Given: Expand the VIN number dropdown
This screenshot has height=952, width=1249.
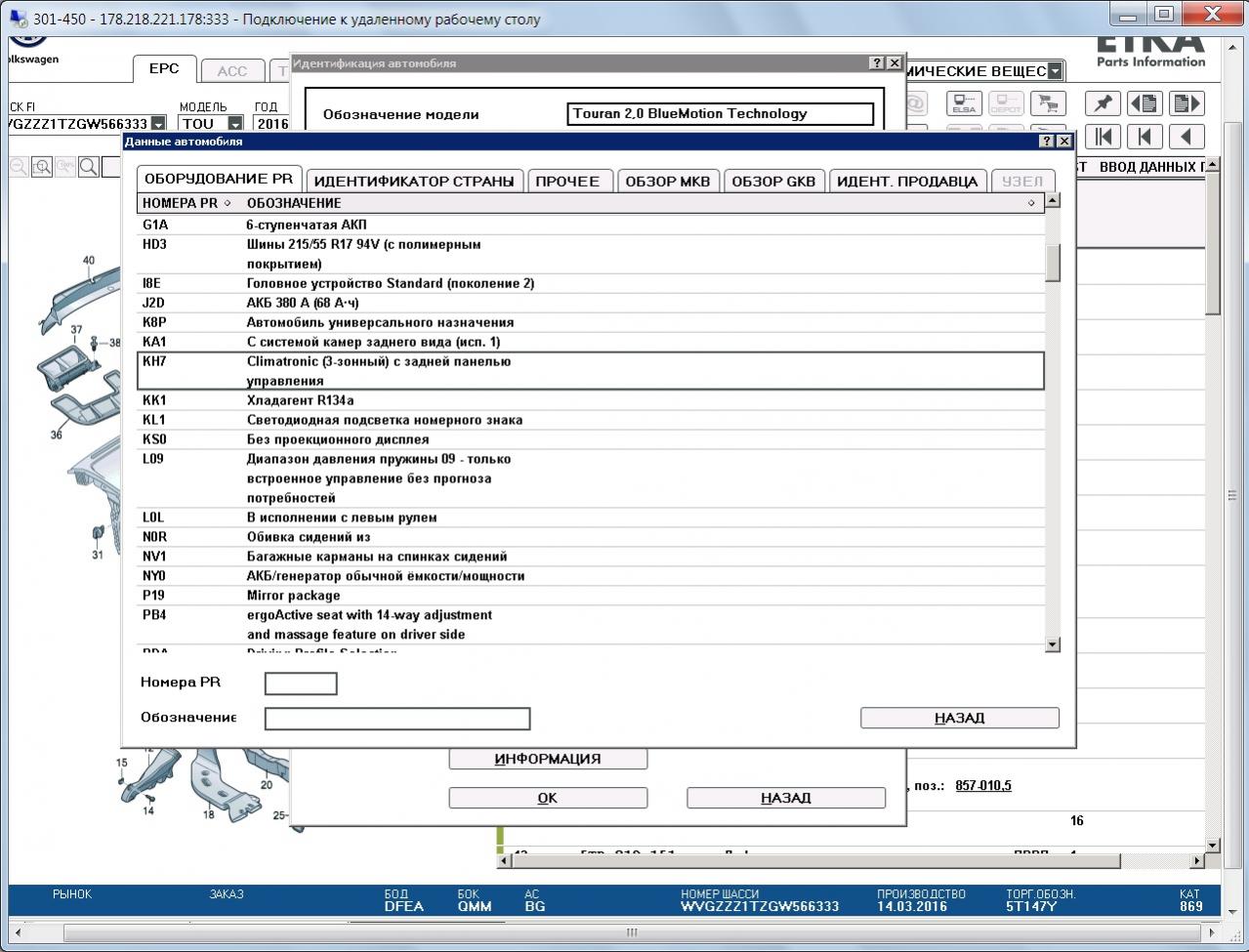Looking at the screenshot, I should coord(158,124).
